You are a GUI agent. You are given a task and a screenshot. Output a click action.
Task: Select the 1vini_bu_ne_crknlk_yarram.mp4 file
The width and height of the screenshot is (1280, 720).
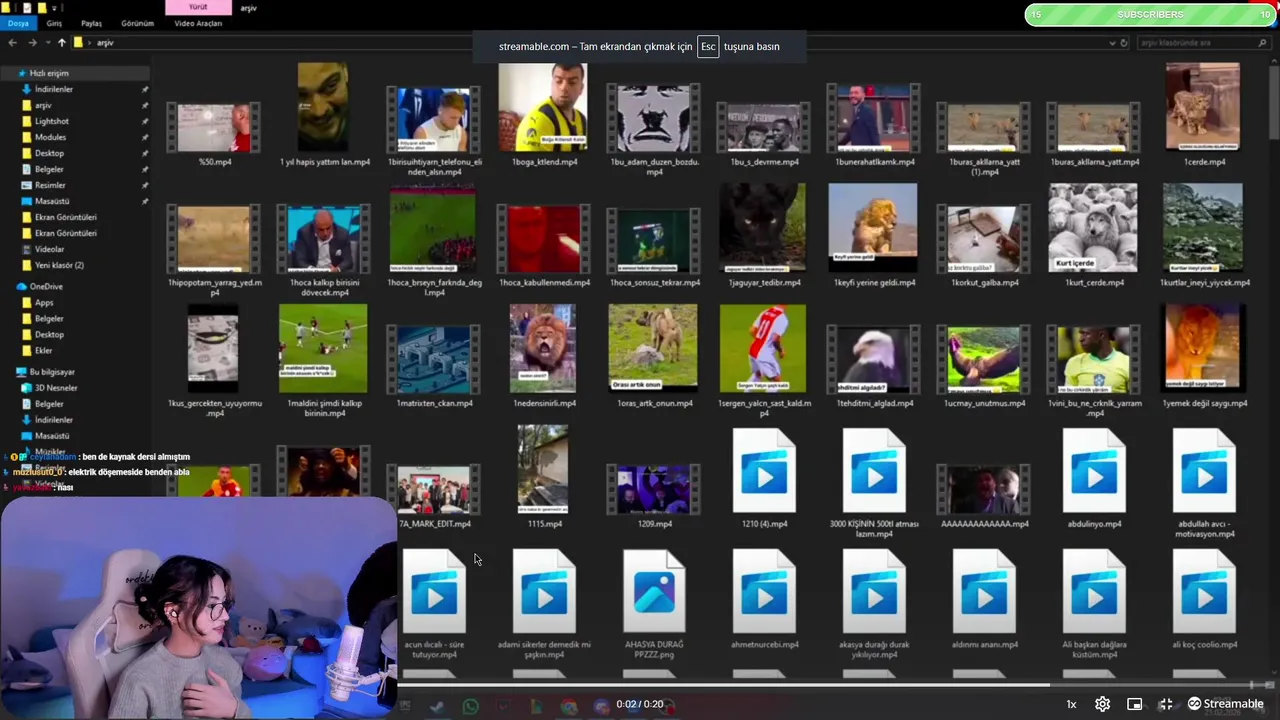[x=1093, y=359]
